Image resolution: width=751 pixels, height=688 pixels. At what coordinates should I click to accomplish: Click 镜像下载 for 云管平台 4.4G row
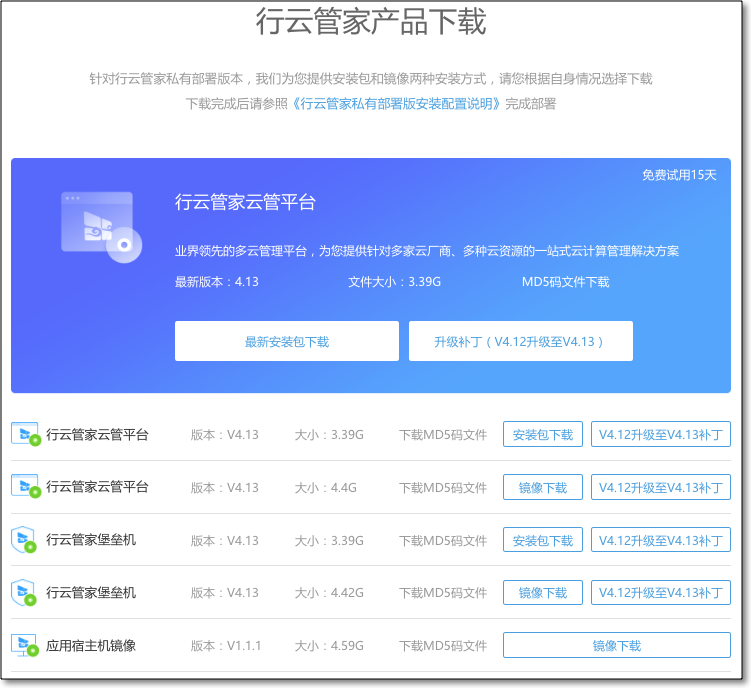click(x=543, y=487)
